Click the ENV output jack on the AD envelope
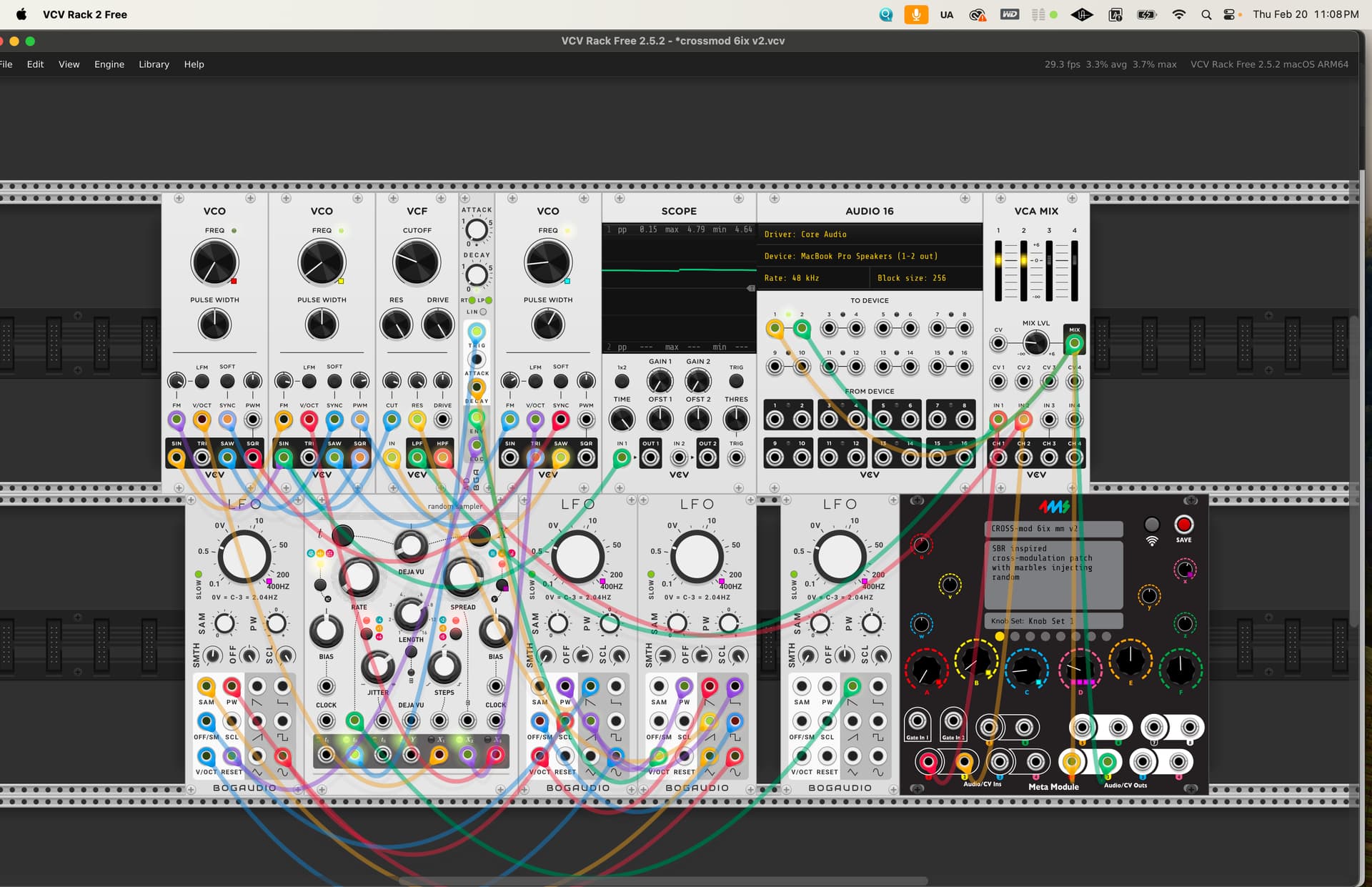 [x=476, y=418]
